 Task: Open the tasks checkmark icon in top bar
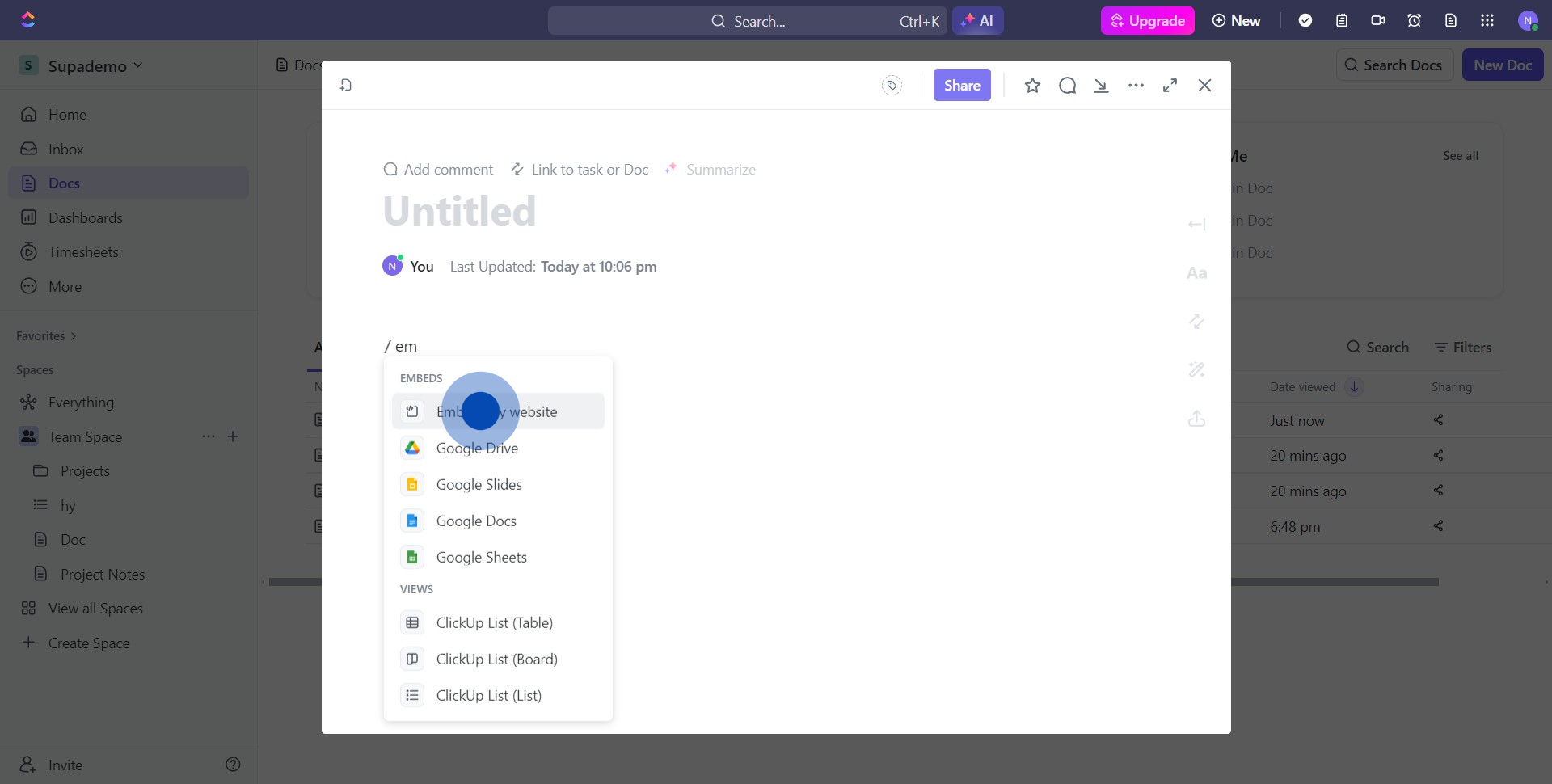pyautogui.click(x=1305, y=21)
